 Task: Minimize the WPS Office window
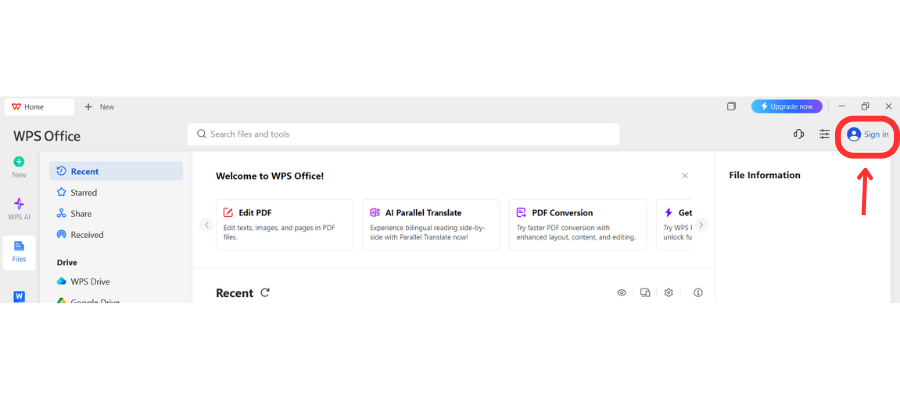click(842, 106)
